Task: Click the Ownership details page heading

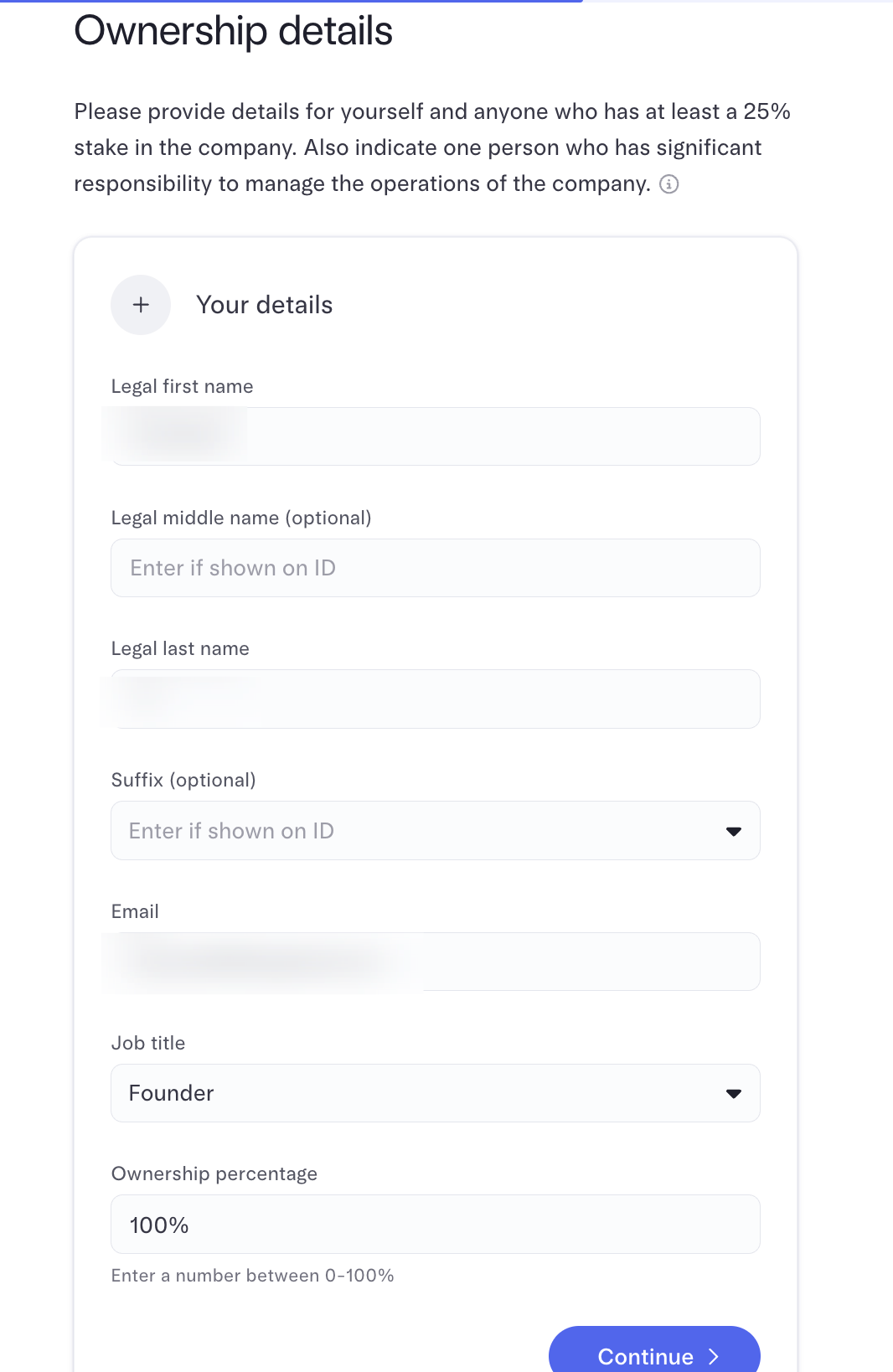Action: pyautogui.click(x=233, y=31)
